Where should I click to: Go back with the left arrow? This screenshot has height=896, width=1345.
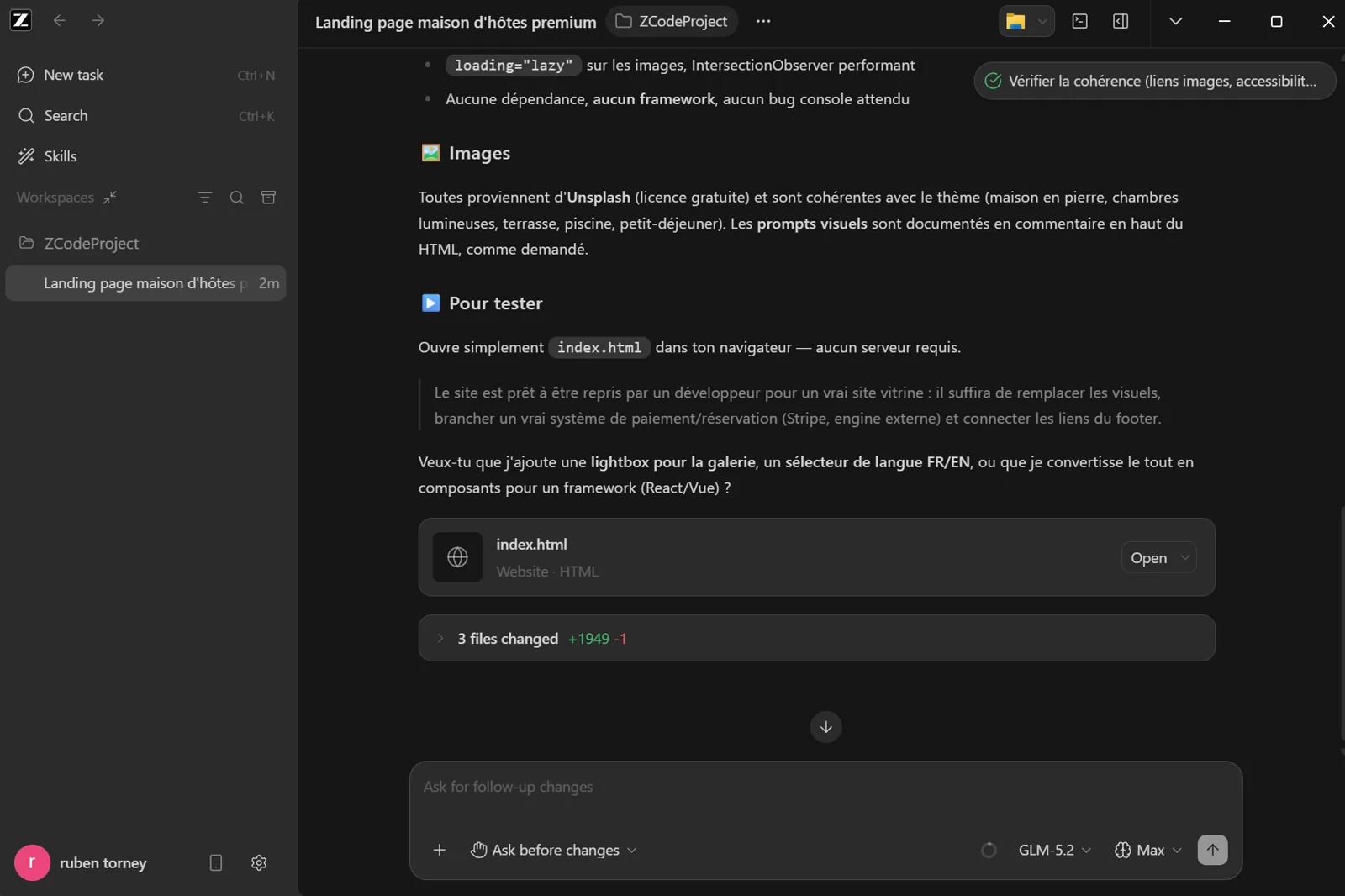coord(60,20)
